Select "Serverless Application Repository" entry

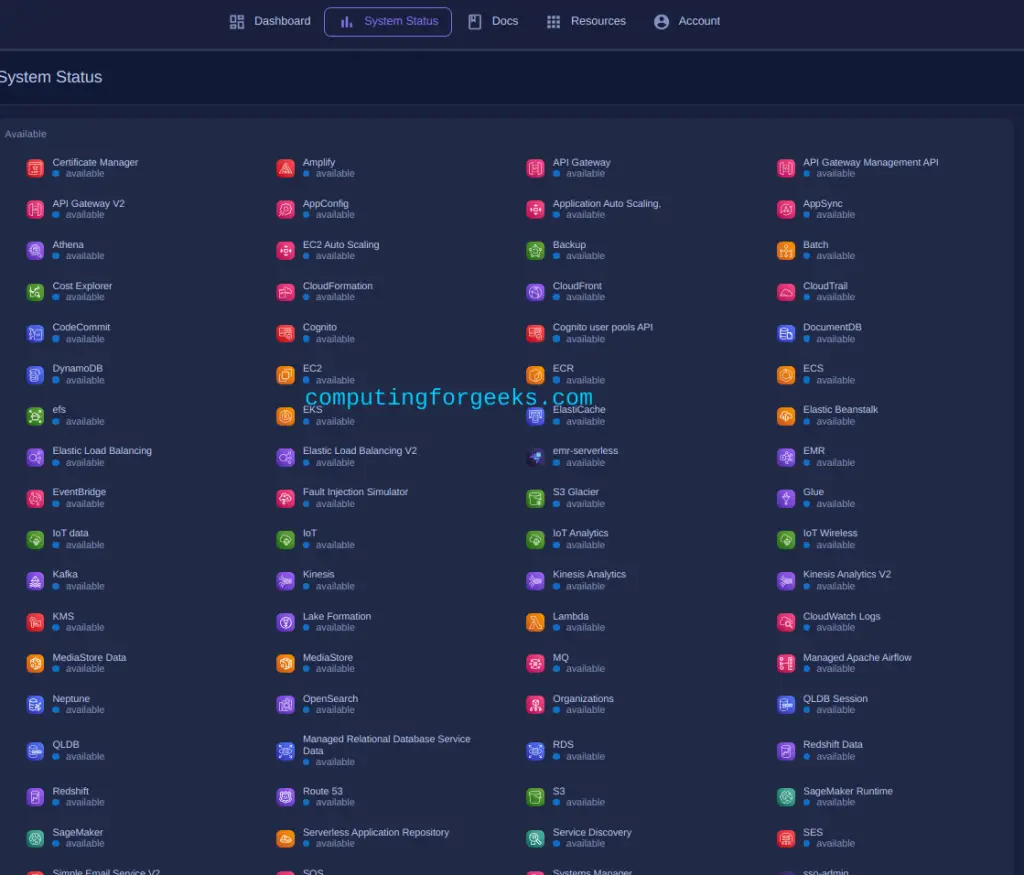(376, 833)
